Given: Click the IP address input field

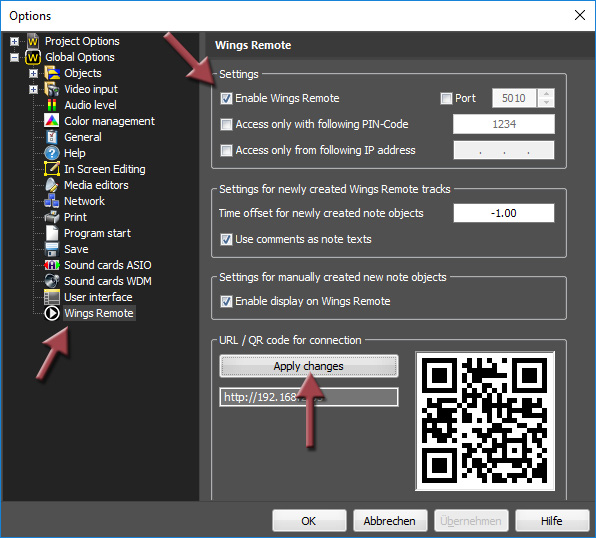Looking at the screenshot, I should [504, 150].
